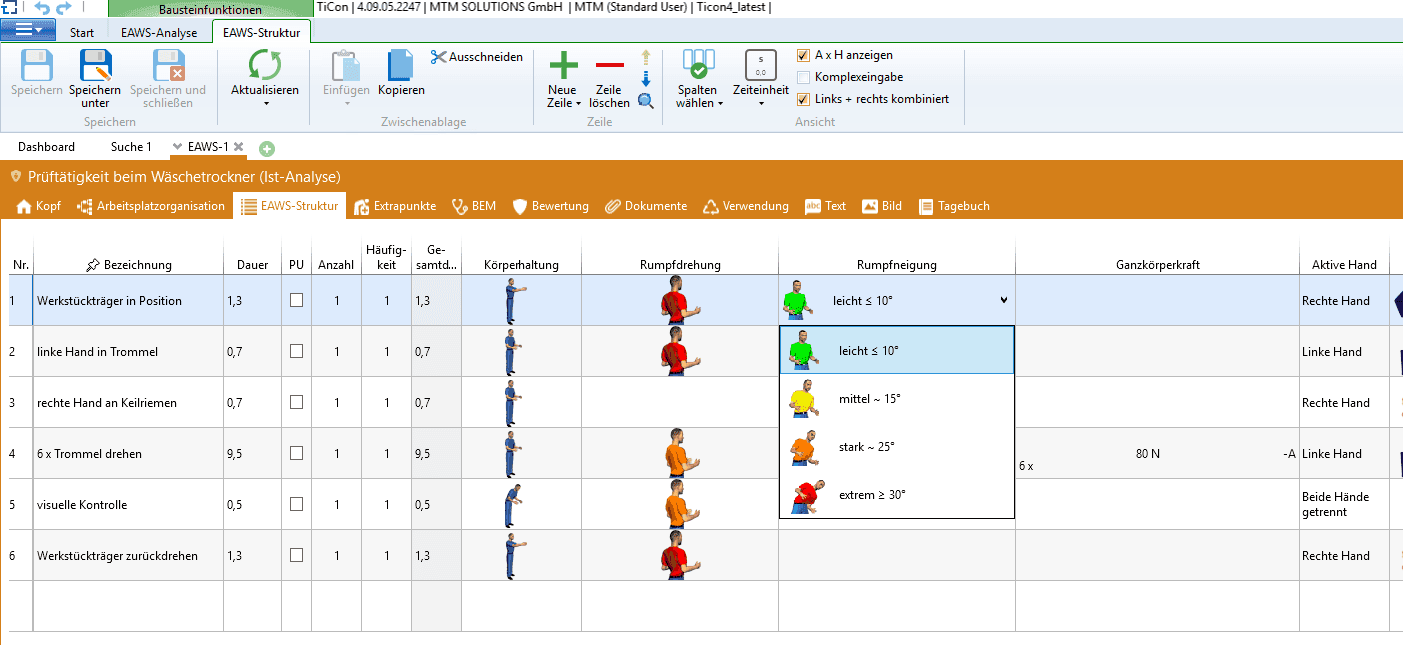Click the Speichern unter save icon
1403x645 pixels.
click(x=95, y=66)
